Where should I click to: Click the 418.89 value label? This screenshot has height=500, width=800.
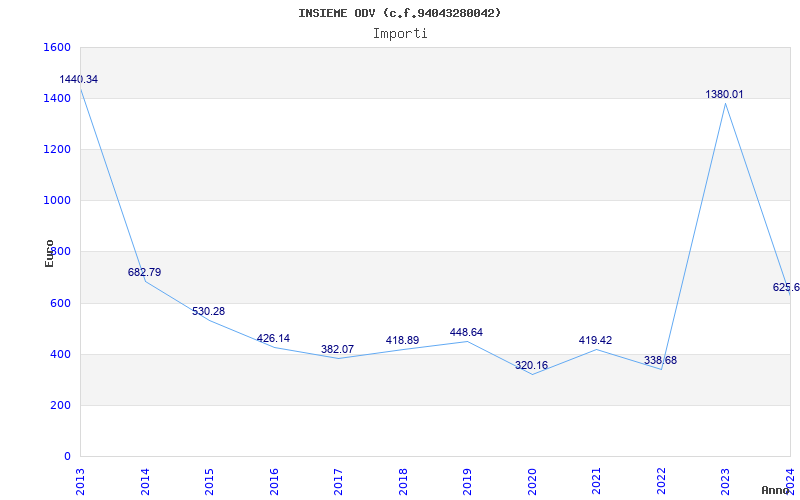(x=402, y=340)
